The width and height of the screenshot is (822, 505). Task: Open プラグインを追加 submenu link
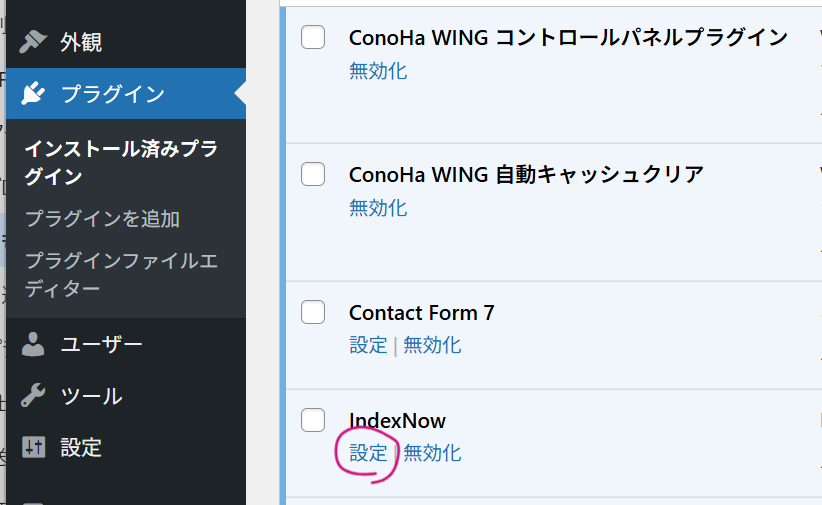coord(102,219)
